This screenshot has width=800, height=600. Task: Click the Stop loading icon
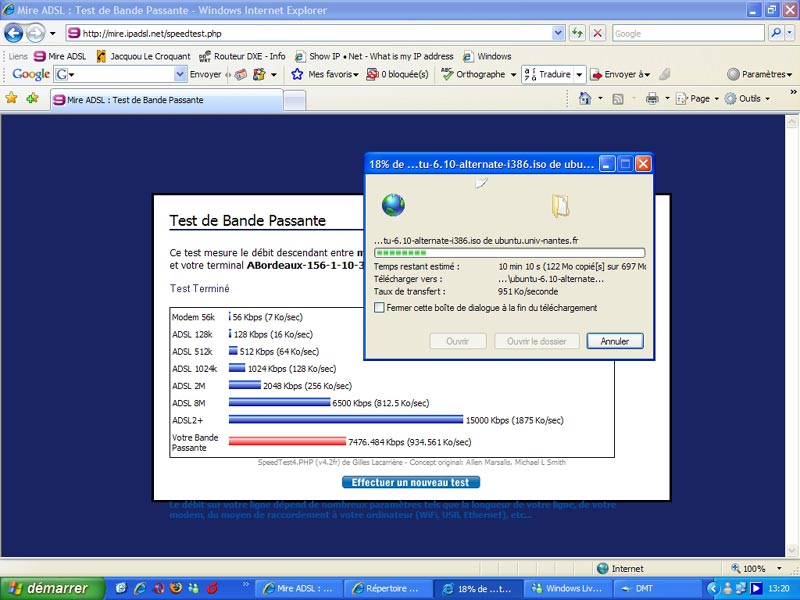pos(597,33)
